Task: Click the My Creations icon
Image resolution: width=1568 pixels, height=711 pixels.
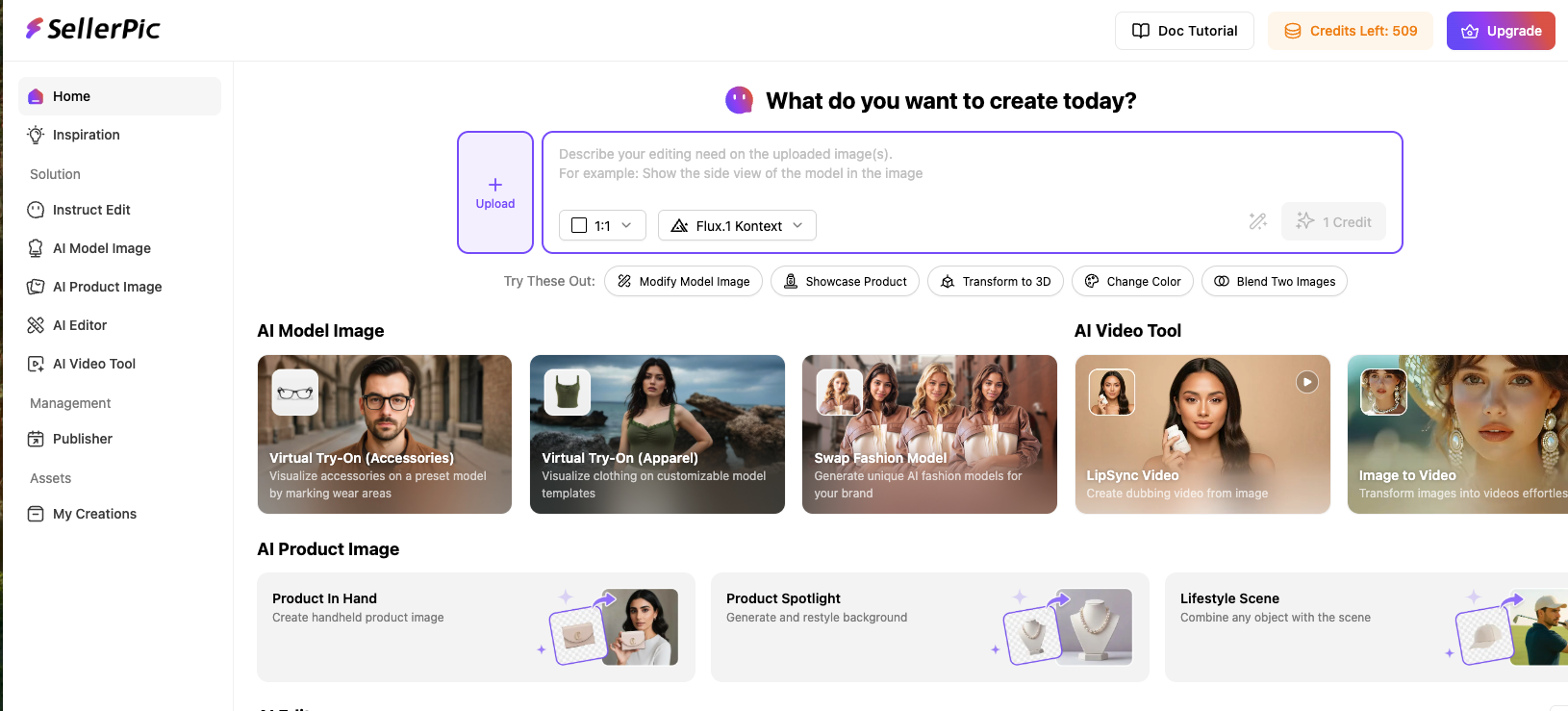Action: [36, 514]
